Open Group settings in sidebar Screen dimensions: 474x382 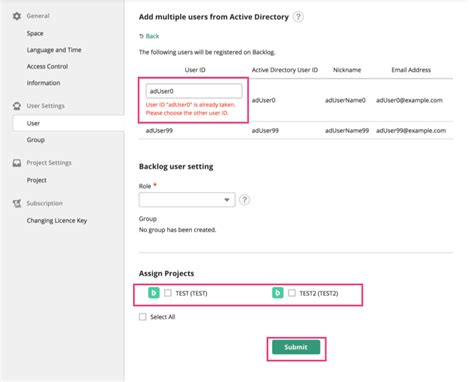[x=36, y=140]
